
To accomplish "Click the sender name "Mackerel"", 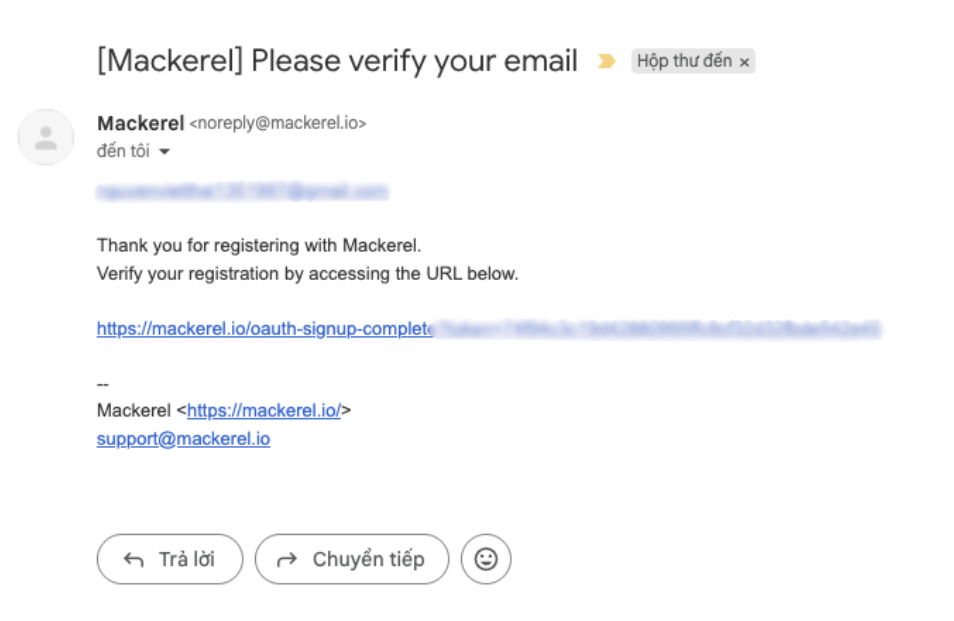I will point(140,123).
